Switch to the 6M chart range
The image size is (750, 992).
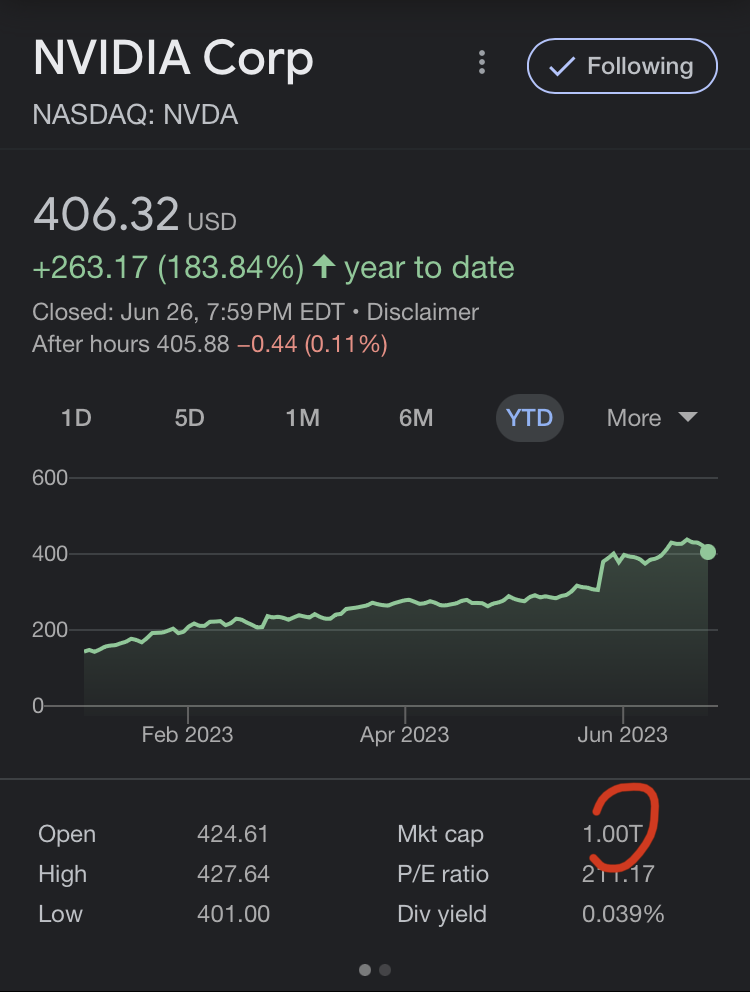point(416,418)
